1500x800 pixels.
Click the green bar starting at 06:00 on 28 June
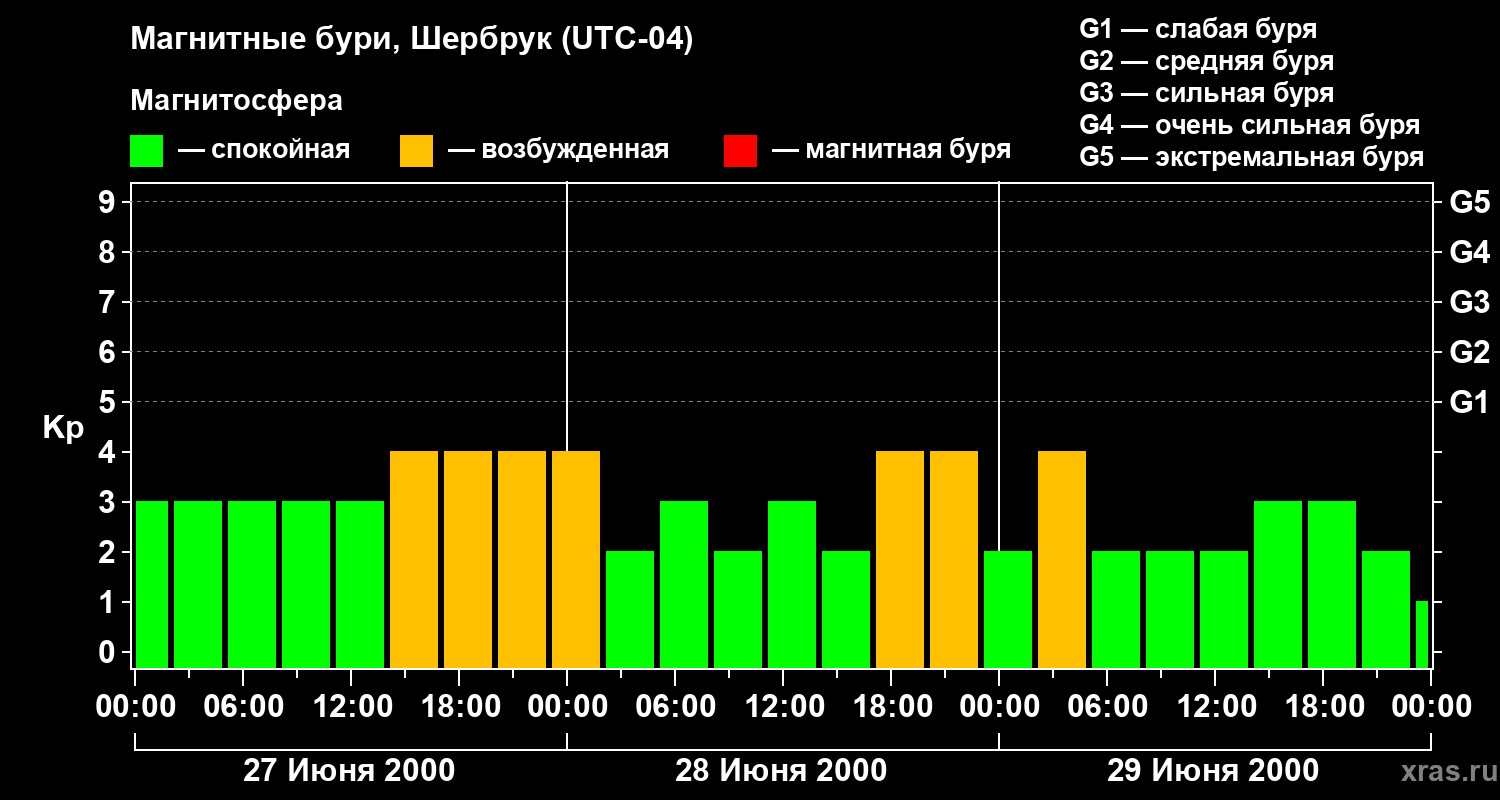pyautogui.click(x=684, y=584)
